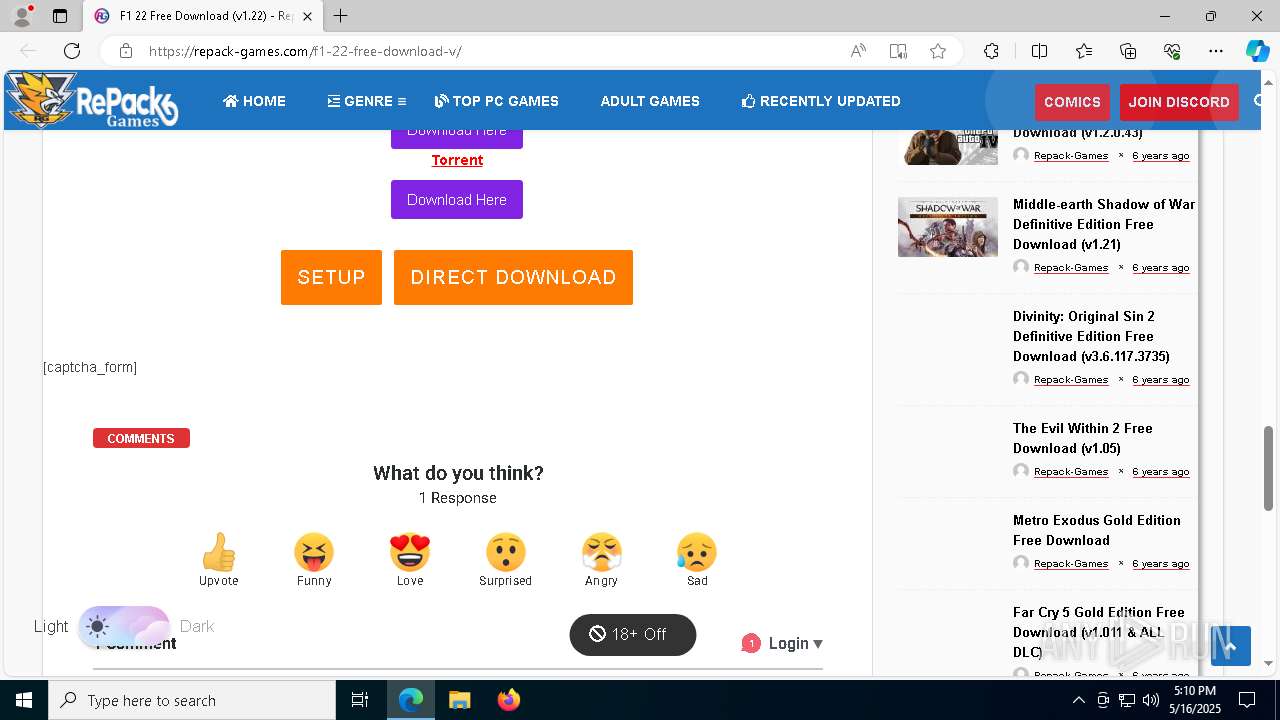Click '6 years ago' under Divinity post
The height and width of the screenshot is (720, 1280).
pyautogui.click(x=1161, y=380)
